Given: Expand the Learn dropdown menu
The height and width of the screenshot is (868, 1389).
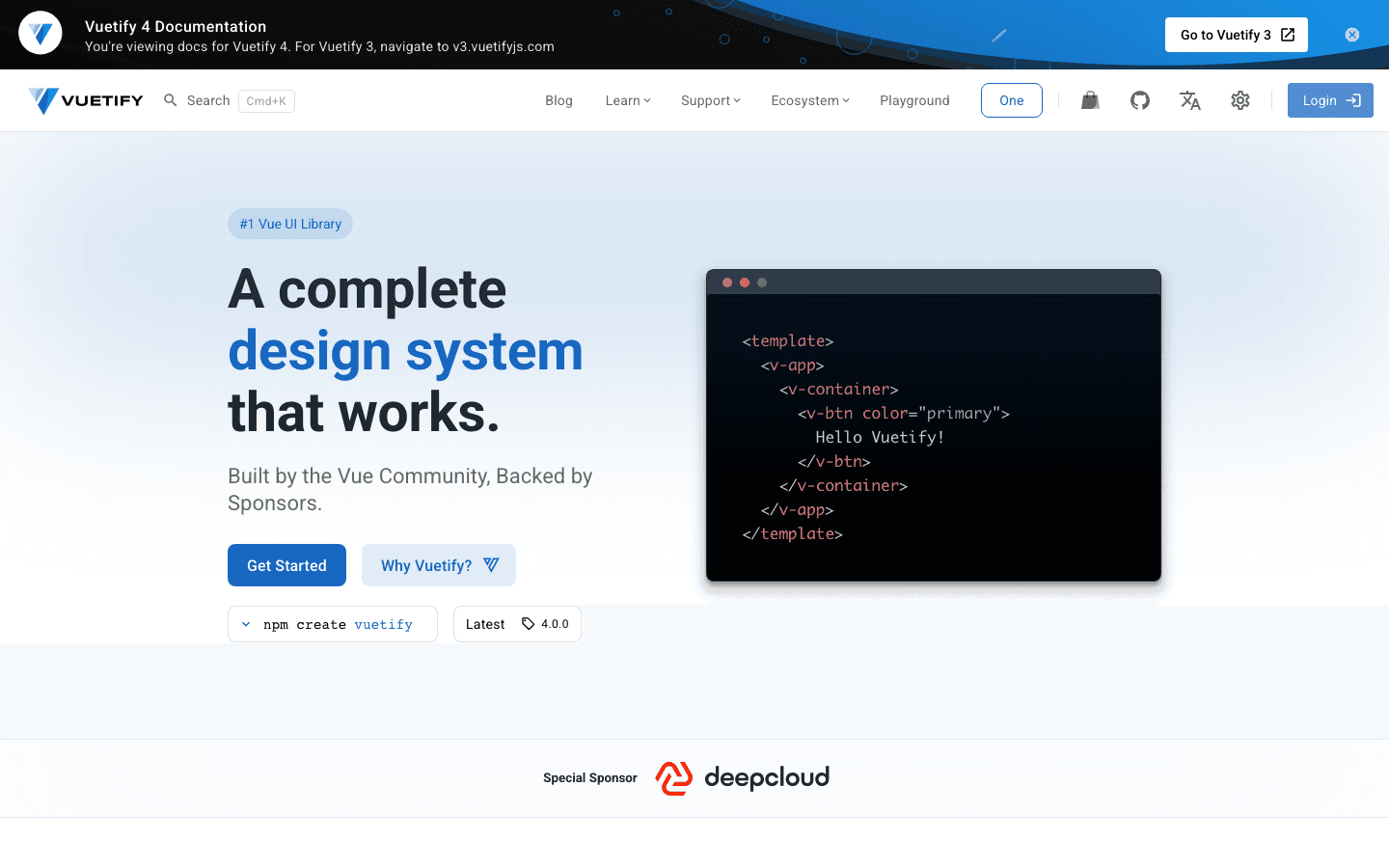Looking at the screenshot, I should [627, 99].
